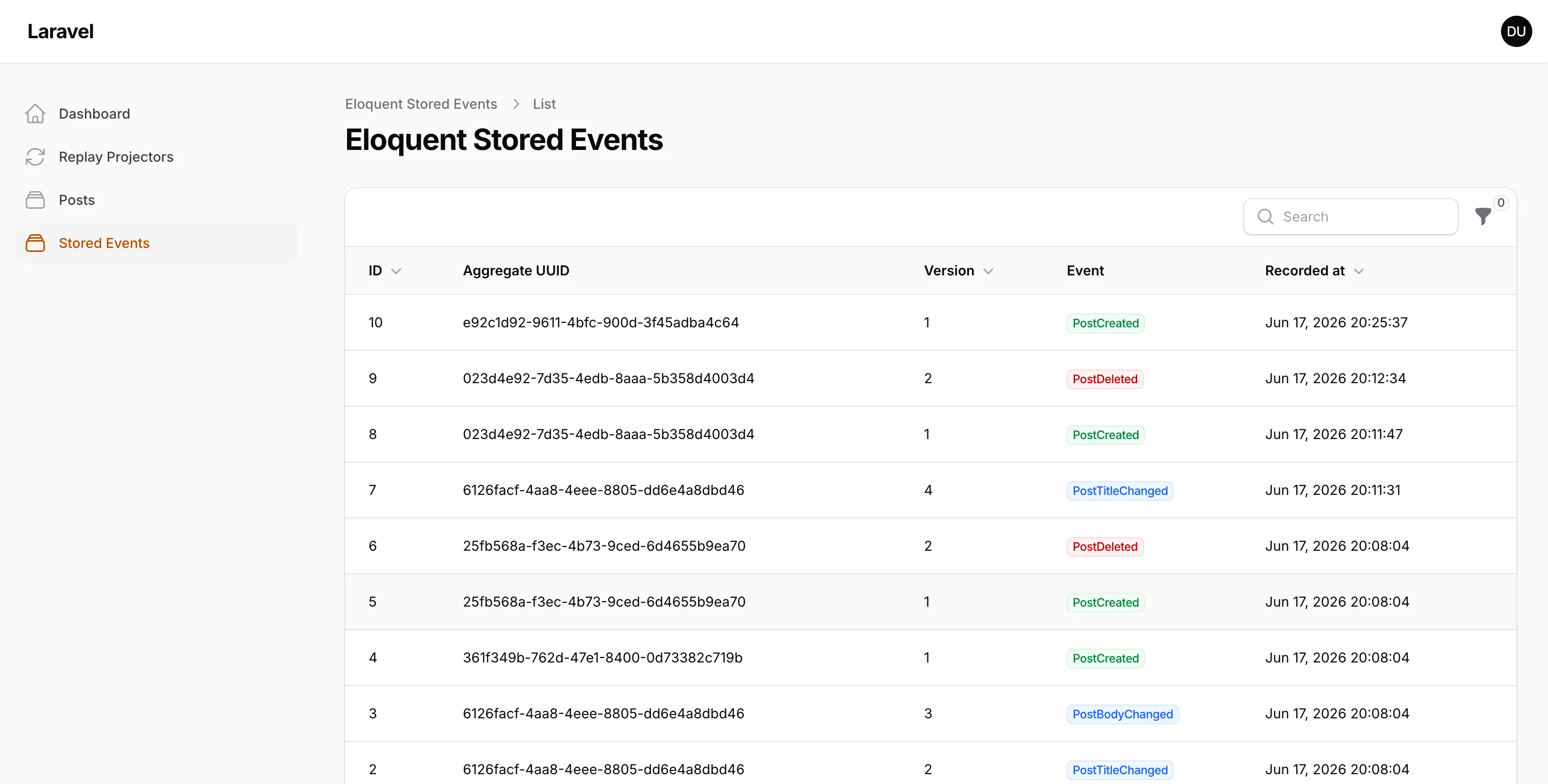Click the PostBodyChanged badge in row 3

(1122, 714)
